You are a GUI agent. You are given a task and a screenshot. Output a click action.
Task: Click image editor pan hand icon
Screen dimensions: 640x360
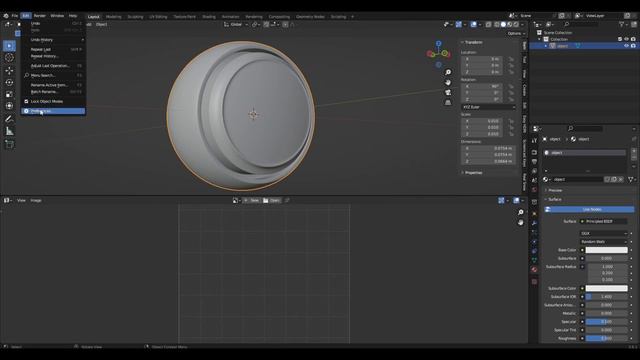(x=520, y=222)
